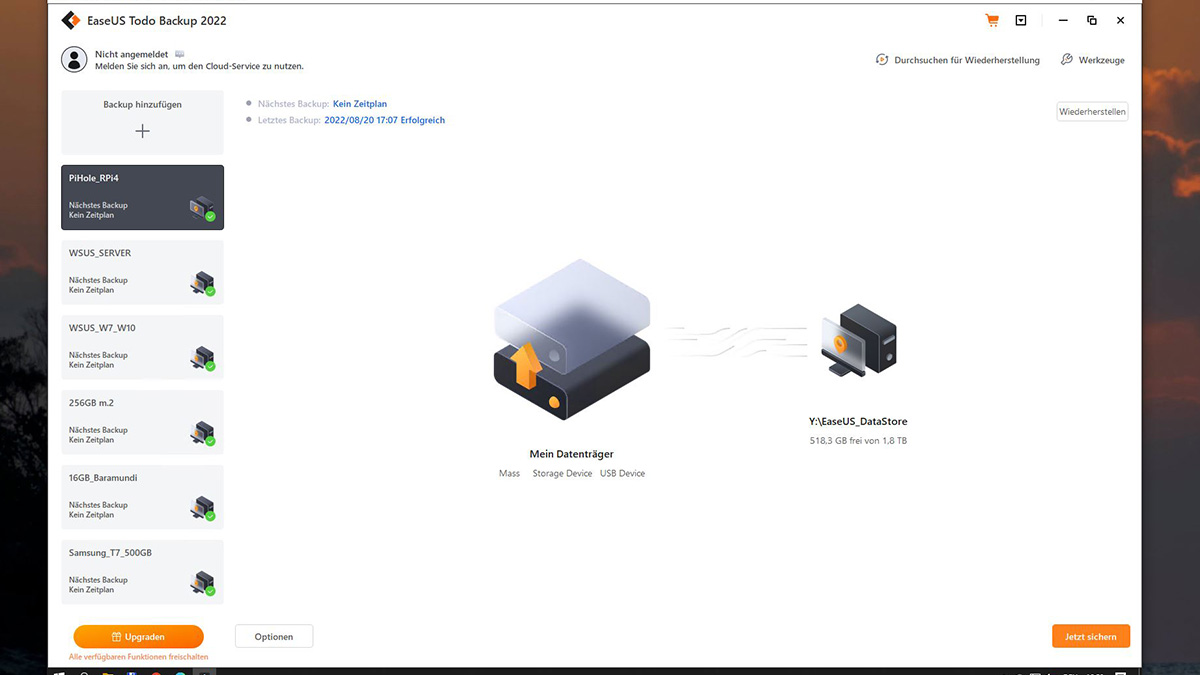Click the WSUS_SERVER backup device icon

point(203,283)
